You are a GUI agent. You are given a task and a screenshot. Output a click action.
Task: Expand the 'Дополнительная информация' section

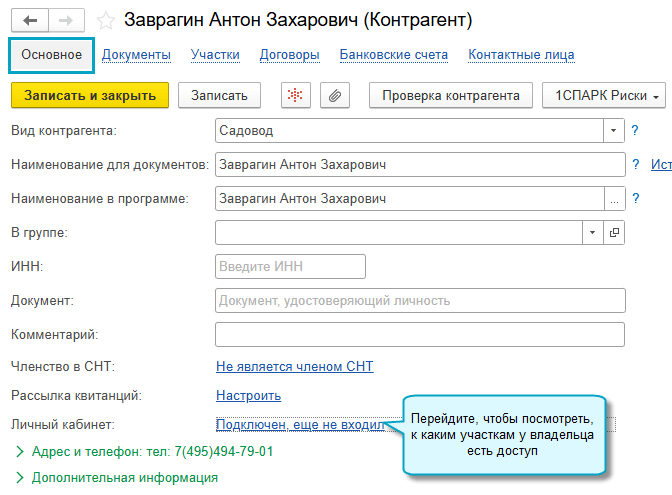click(x=19, y=477)
